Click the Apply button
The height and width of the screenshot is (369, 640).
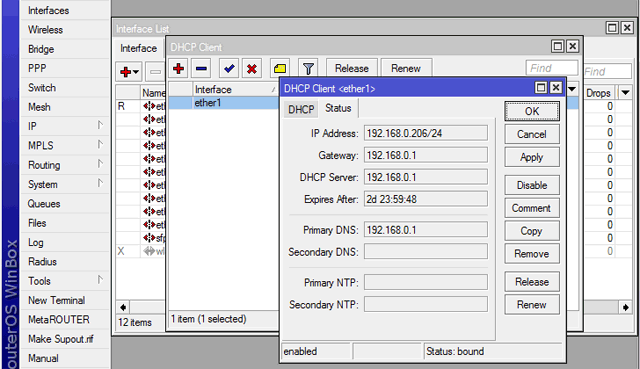click(532, 157)
